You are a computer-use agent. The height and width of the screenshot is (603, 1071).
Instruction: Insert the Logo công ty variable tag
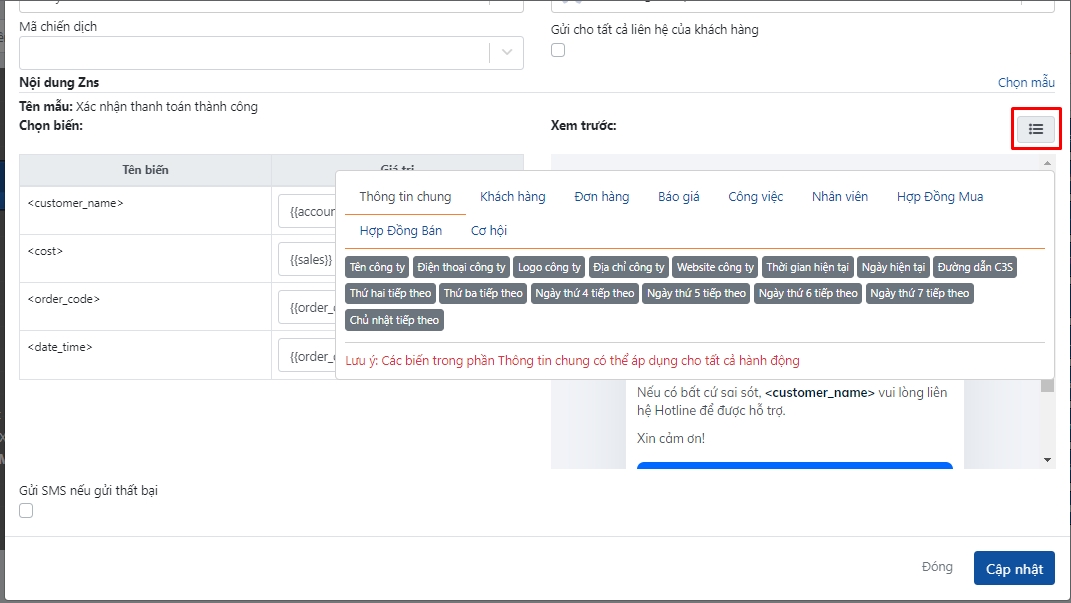(549, 267)
